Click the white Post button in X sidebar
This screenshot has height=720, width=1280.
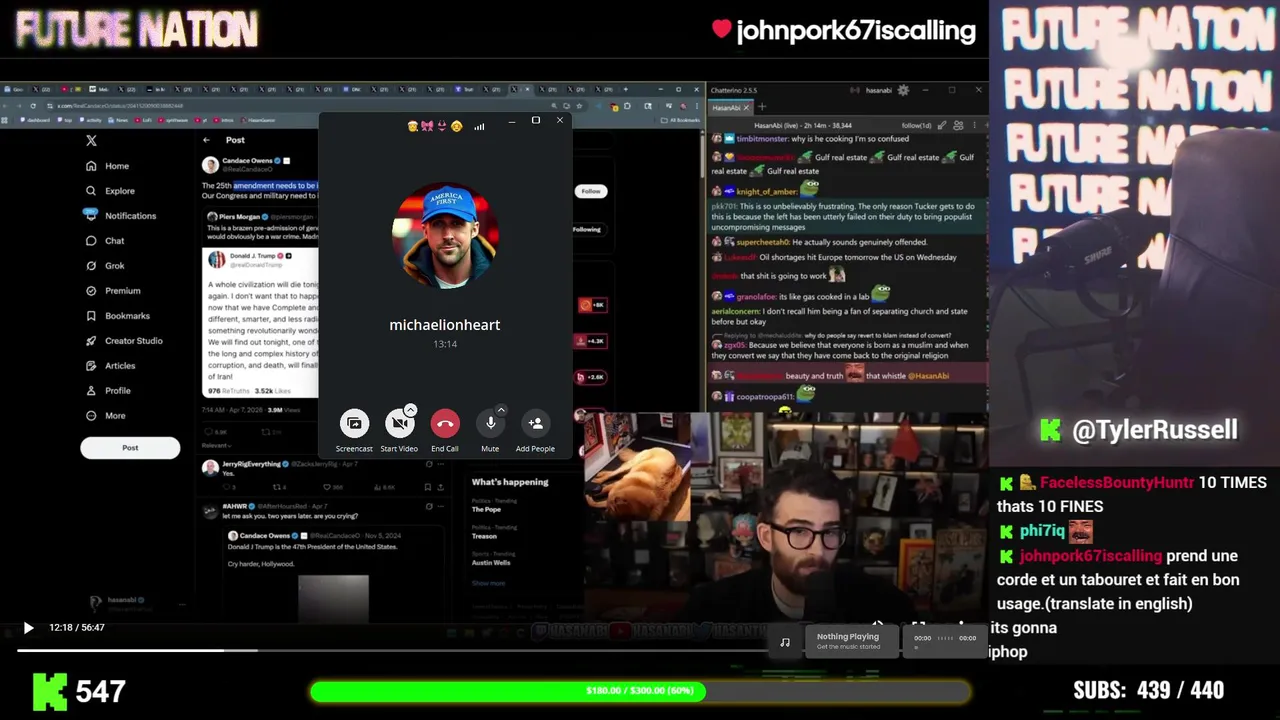(130, 448)
